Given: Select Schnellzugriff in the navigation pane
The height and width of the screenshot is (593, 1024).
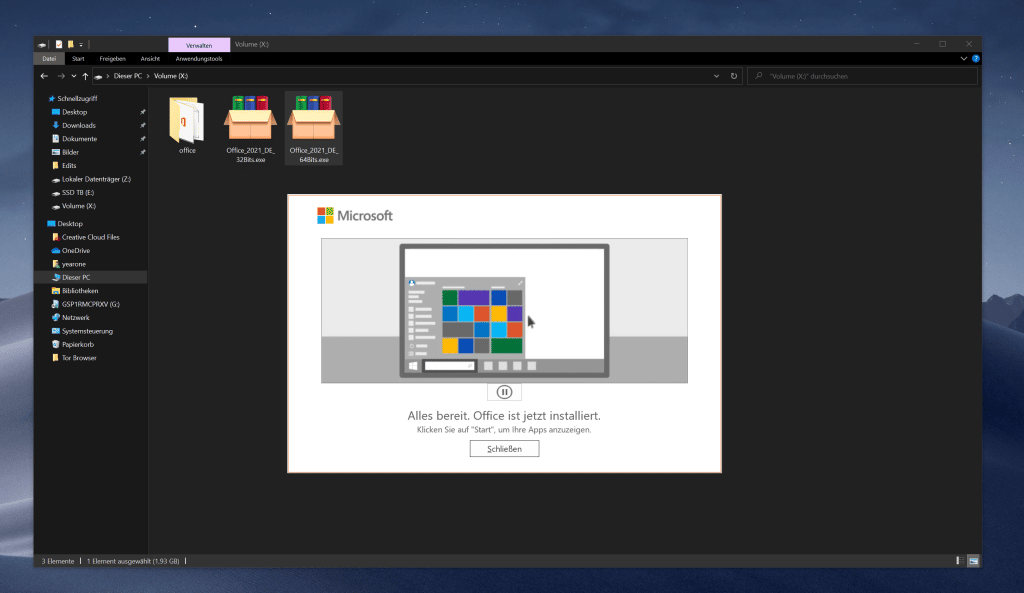Looking at the screenshot, I should (x=72, y=99).
